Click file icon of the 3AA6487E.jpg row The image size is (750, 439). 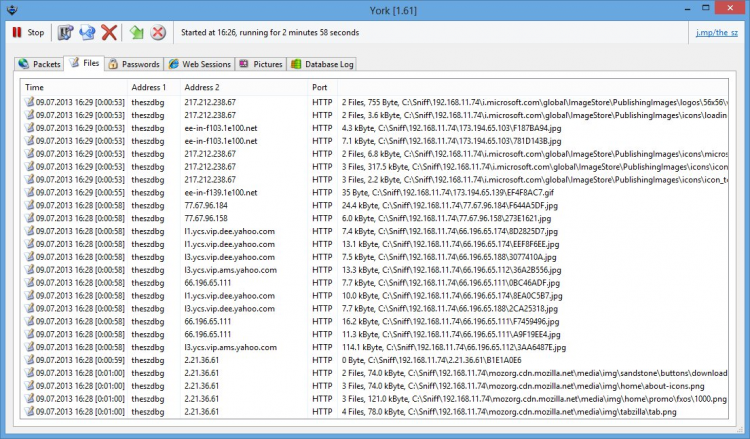tap(30, 347)
